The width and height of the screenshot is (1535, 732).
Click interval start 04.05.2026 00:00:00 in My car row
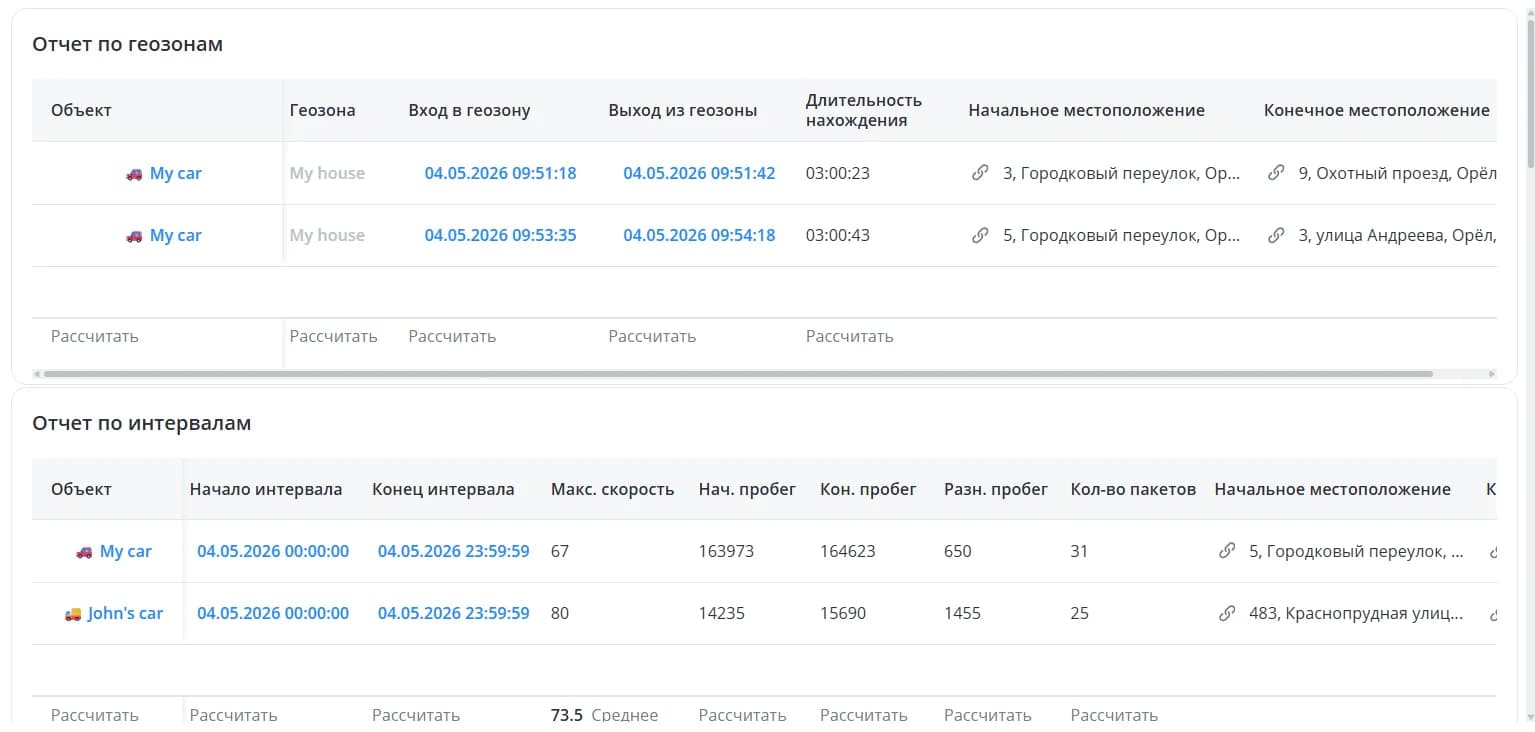tap(273, 551)
